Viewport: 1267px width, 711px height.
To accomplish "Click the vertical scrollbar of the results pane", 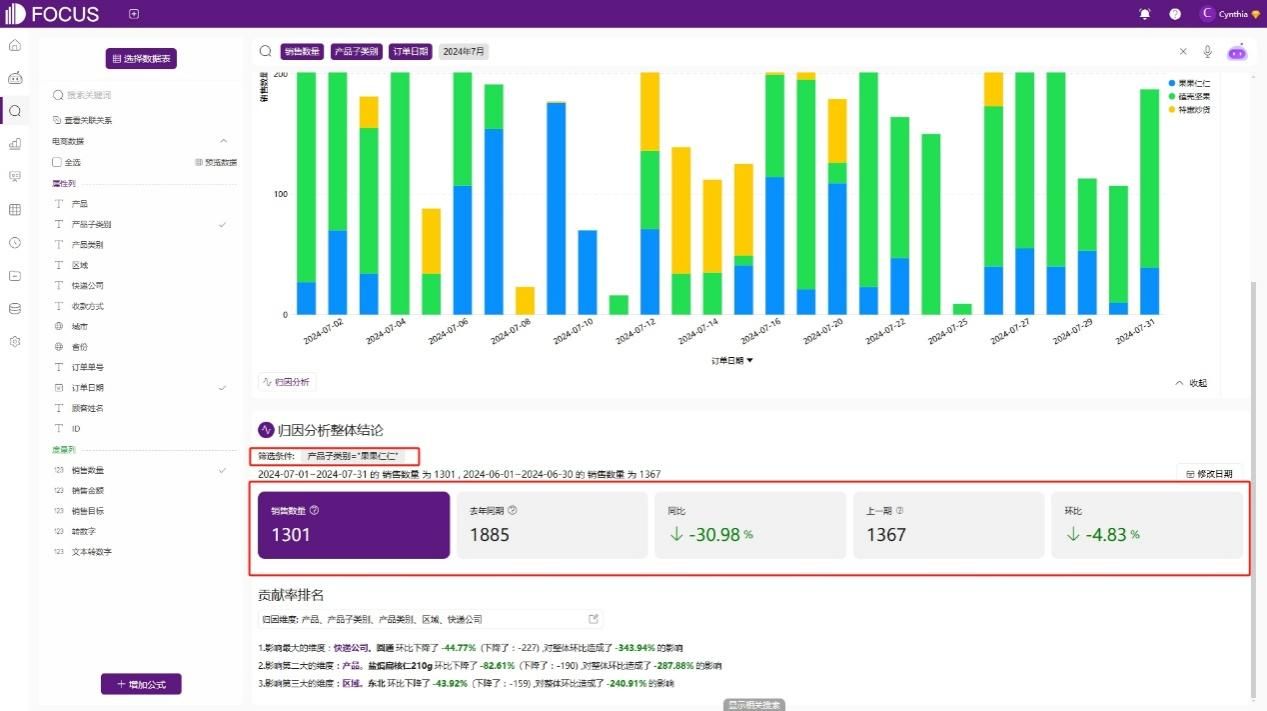I will point(1254,490).
